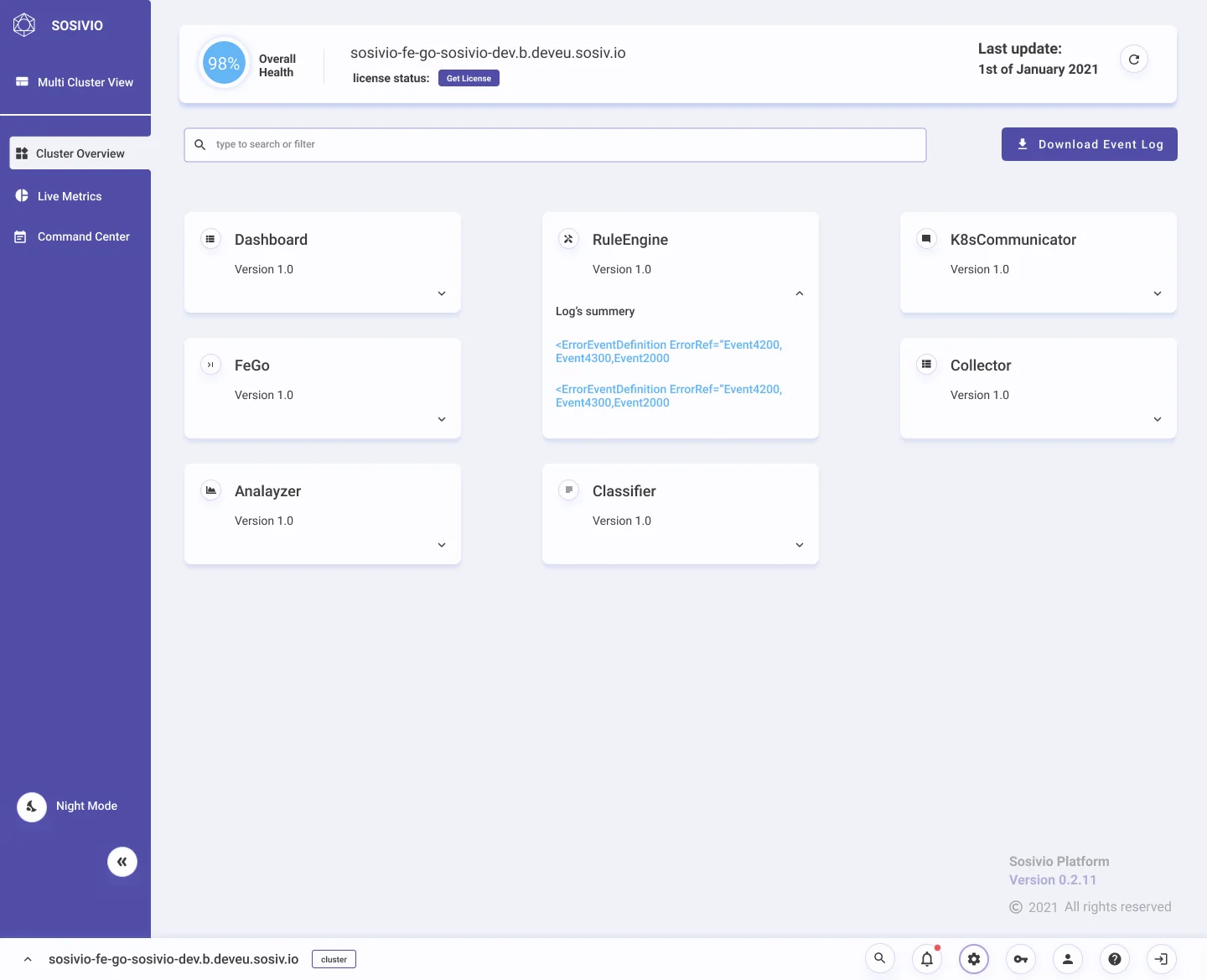1207x980 pixels.
Task: Expand the Dashboard card
Action: (x=442, y=293)
